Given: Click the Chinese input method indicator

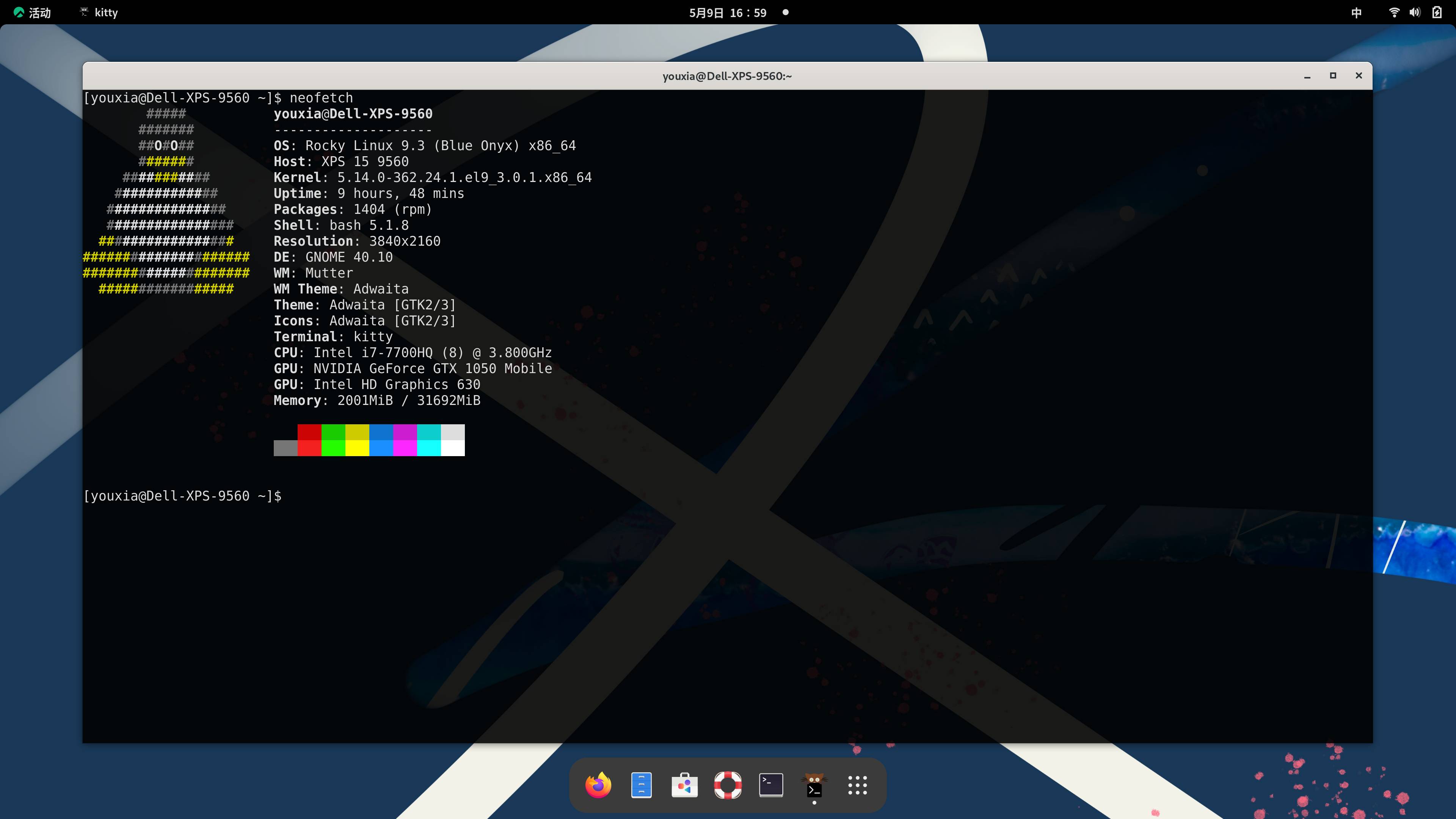Looking at the screenshot, I should point(1356,13).
